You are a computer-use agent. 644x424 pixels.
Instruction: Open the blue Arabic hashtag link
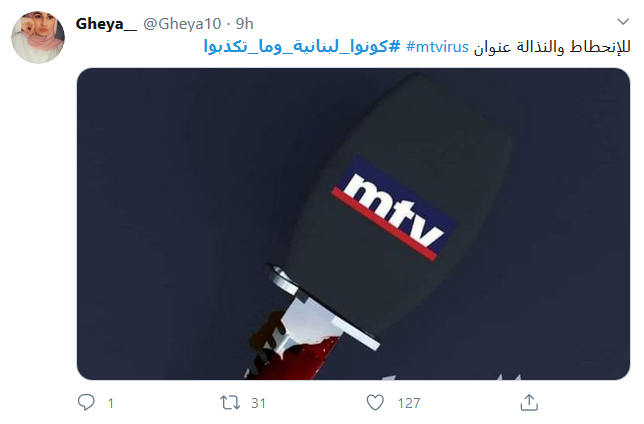point(302,47)
